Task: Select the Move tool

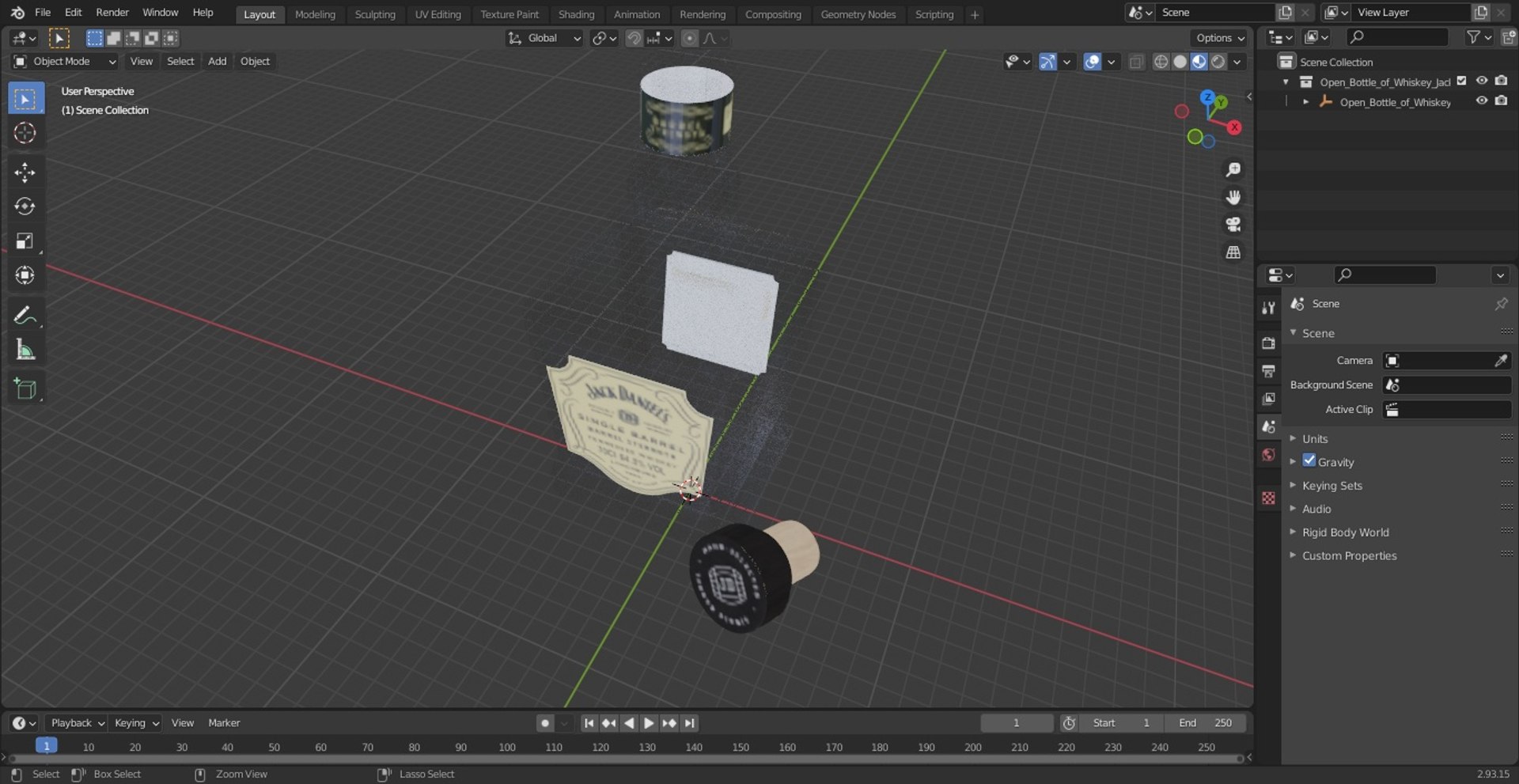Action: click(25, 172)
